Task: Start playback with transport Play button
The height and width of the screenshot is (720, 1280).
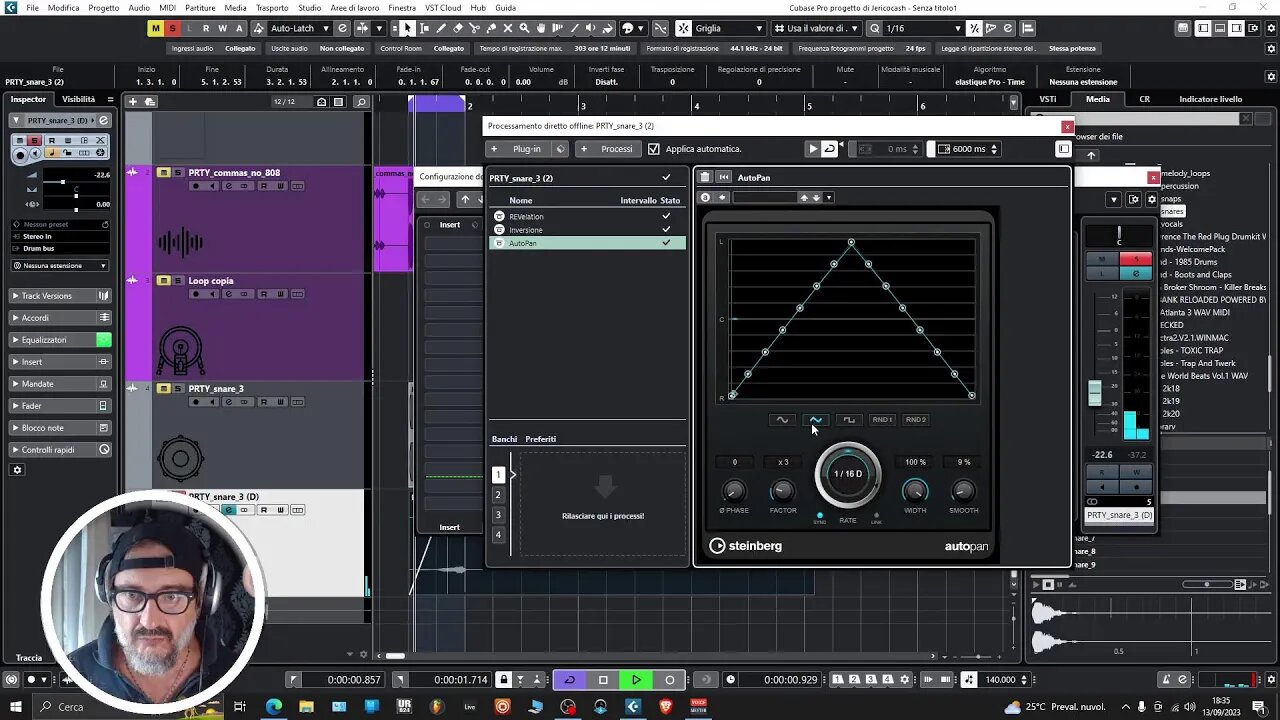Action: [636, 680]
